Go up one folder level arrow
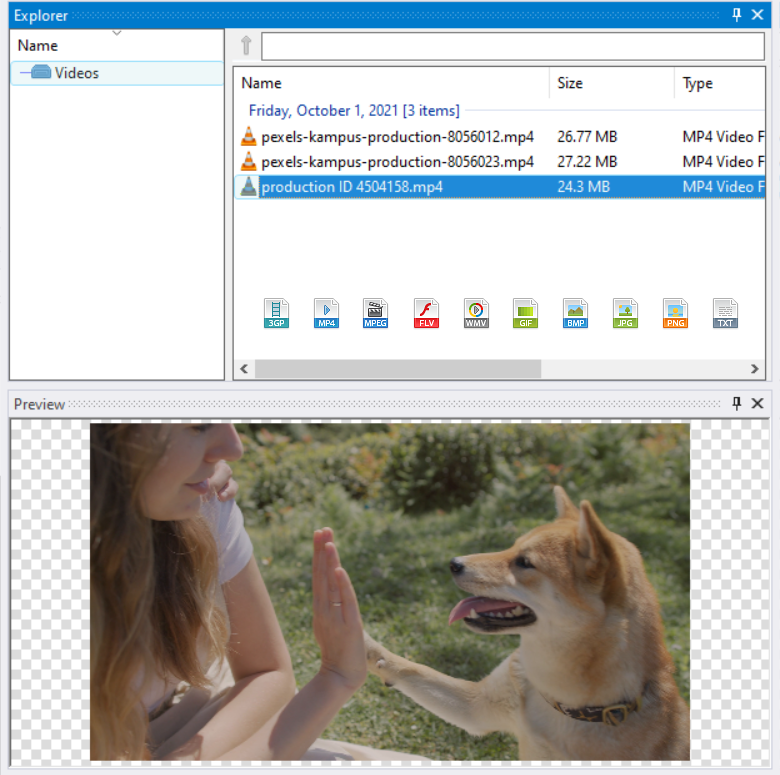The image size is (780, 775). click(246, 46)
